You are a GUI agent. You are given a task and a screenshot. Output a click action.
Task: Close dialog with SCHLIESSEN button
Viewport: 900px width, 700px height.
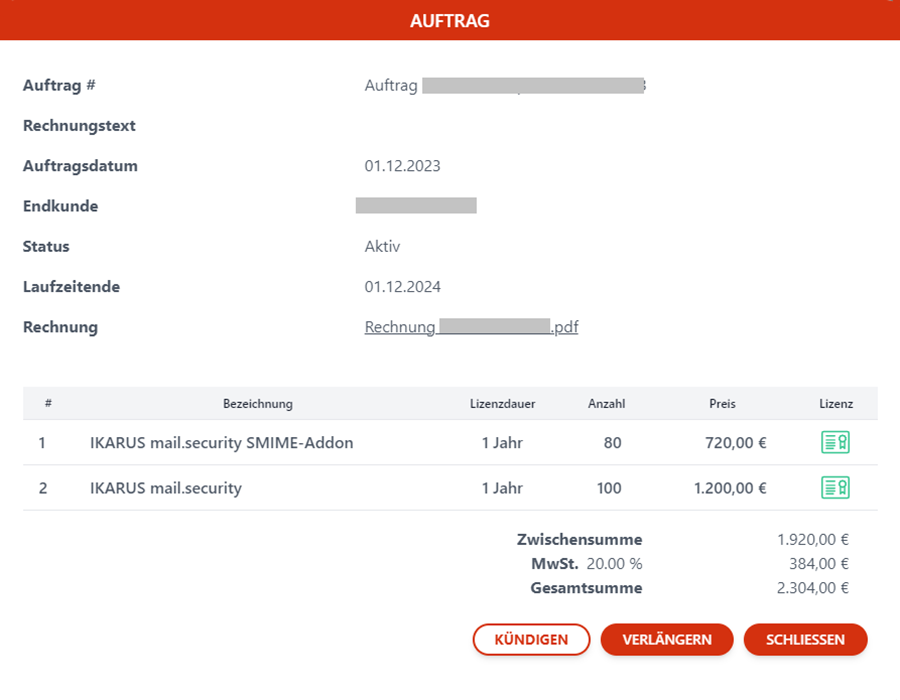click(805, 639)
